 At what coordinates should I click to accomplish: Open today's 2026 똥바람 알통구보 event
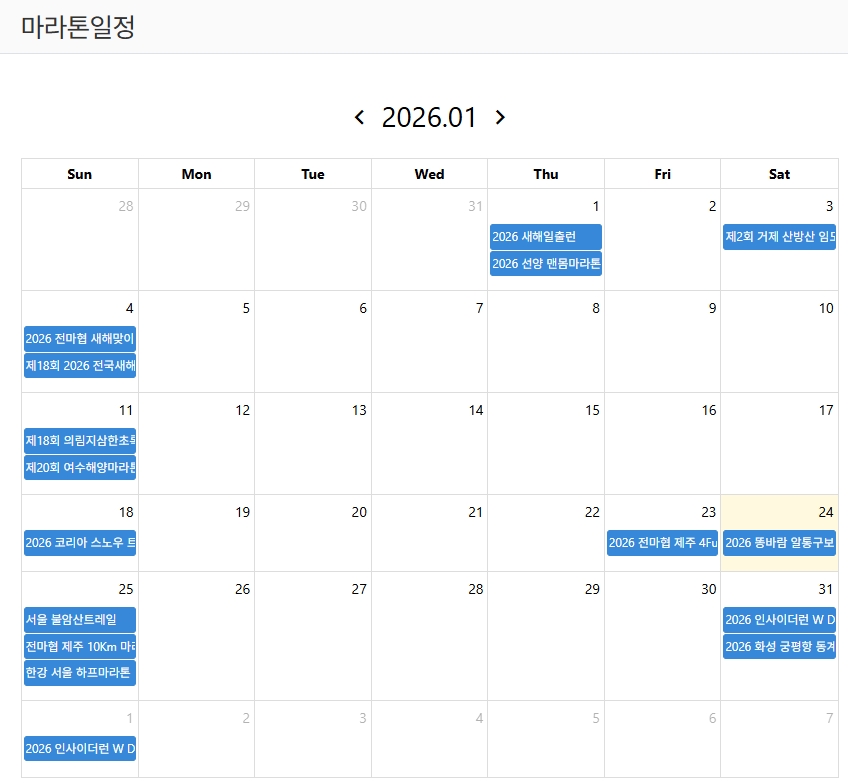pos(779,543)
